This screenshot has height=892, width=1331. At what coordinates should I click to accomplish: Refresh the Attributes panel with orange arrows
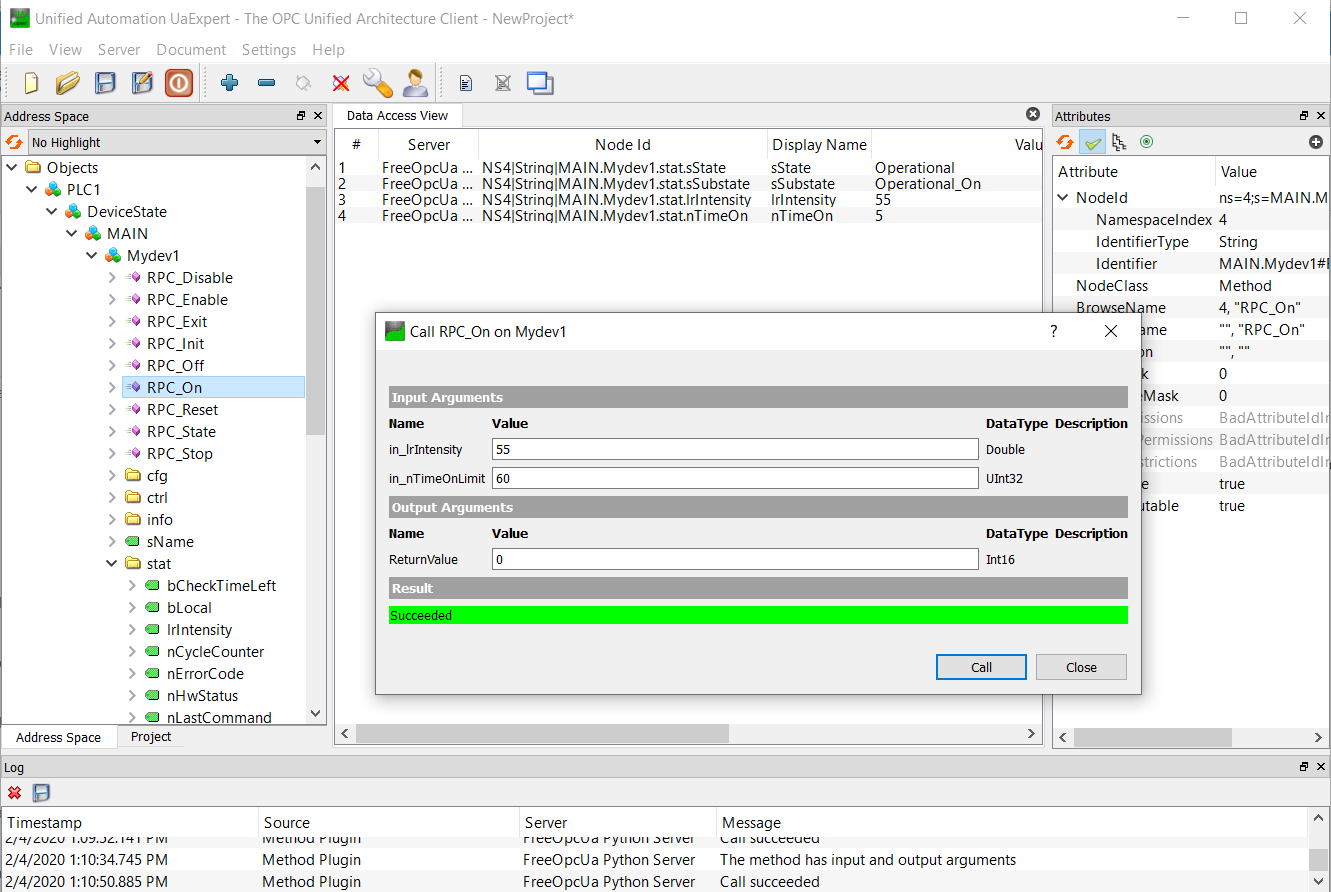click(x=1066, y=143)
